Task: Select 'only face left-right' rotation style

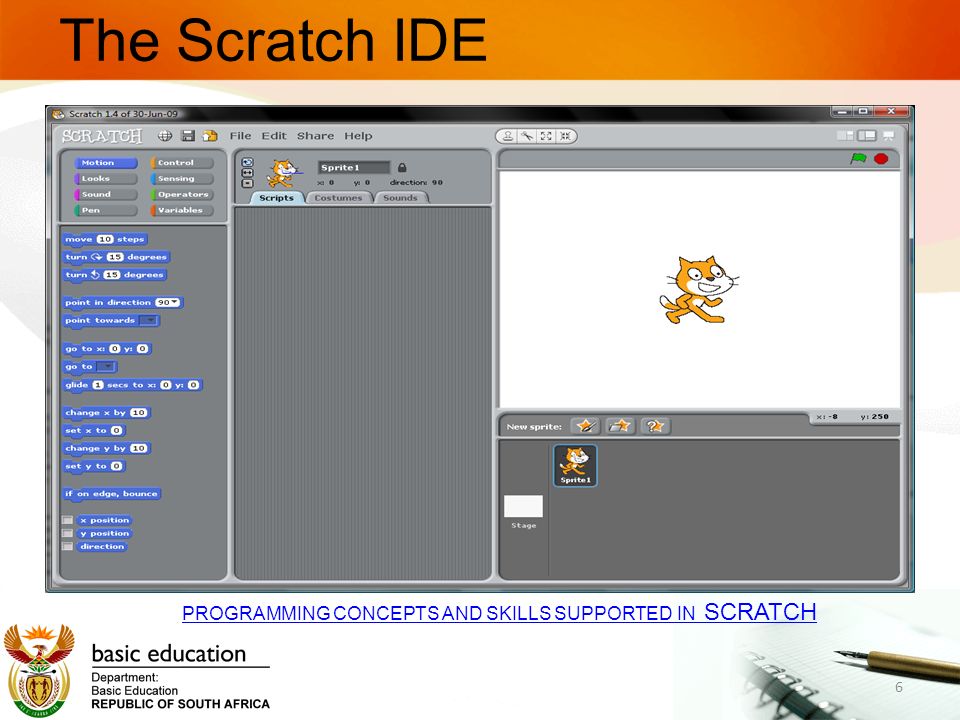Action: pyautogui.click(x=247, y=173)
